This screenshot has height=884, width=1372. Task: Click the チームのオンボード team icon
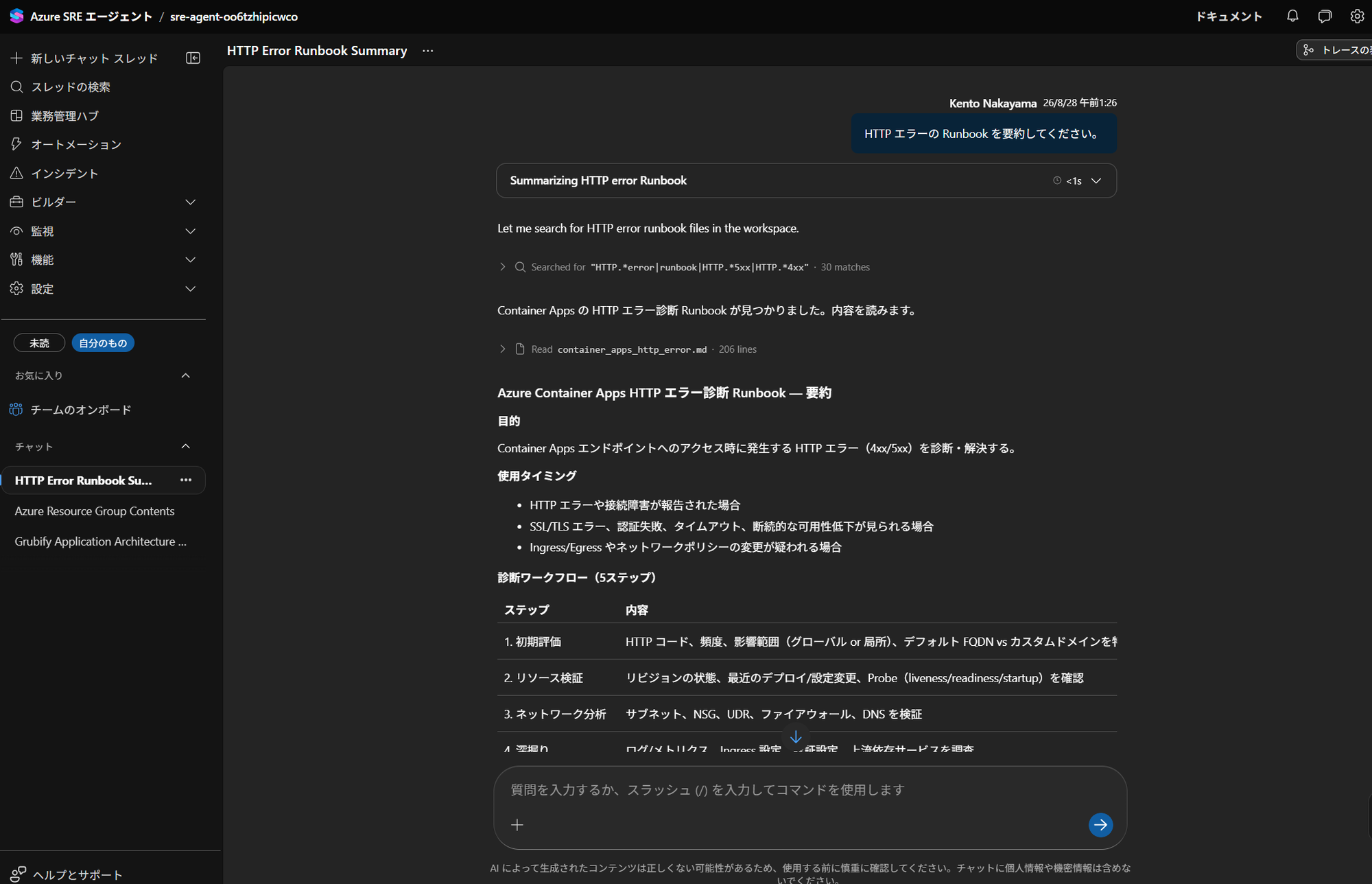pyautogui.click(x=16, y=410)
